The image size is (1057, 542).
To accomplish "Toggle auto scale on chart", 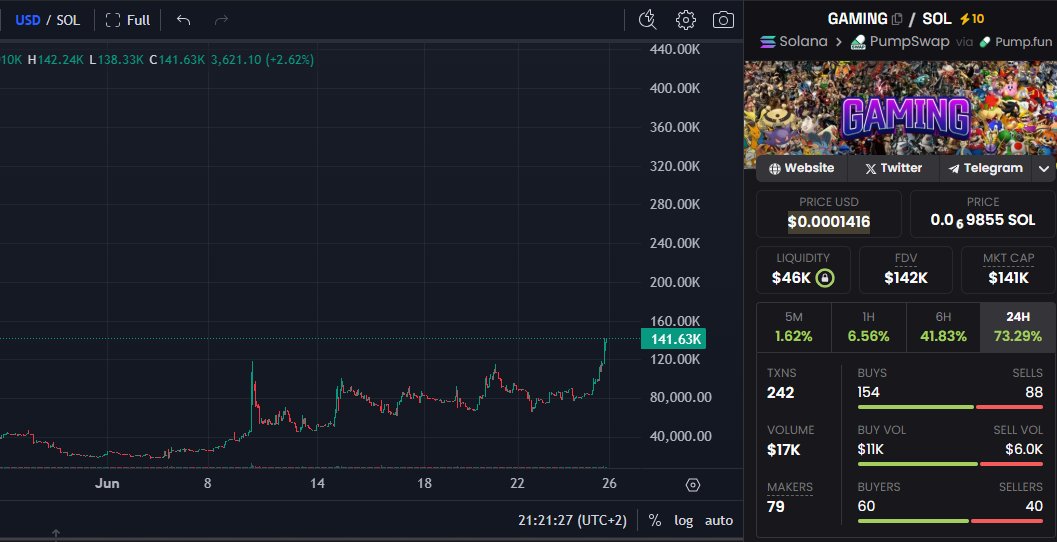I will pyautogui.click(x=719, y=520).
